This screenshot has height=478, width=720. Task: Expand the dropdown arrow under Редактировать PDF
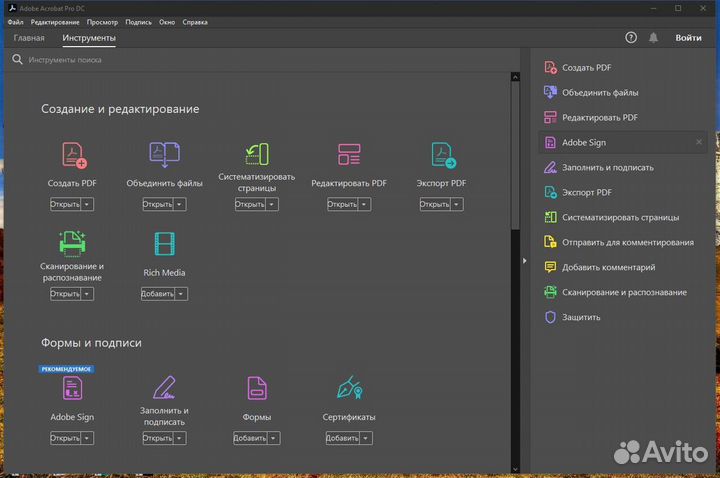pos(364,204)
